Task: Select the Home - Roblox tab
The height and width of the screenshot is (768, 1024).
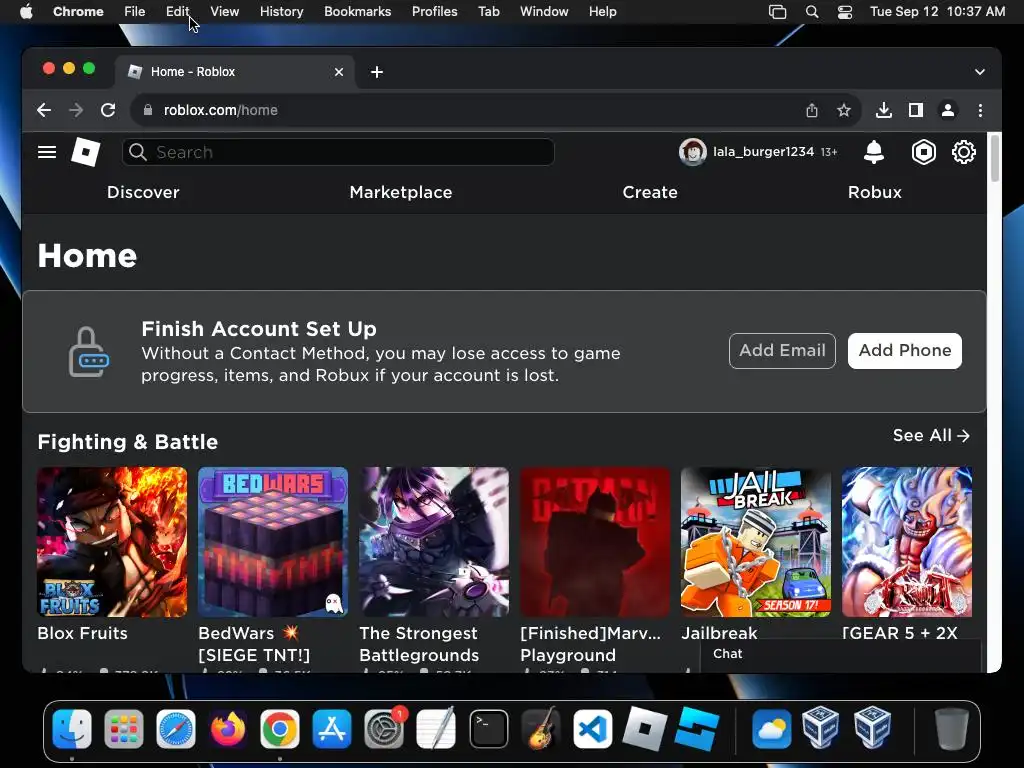Action: click(x=235, y=72)
